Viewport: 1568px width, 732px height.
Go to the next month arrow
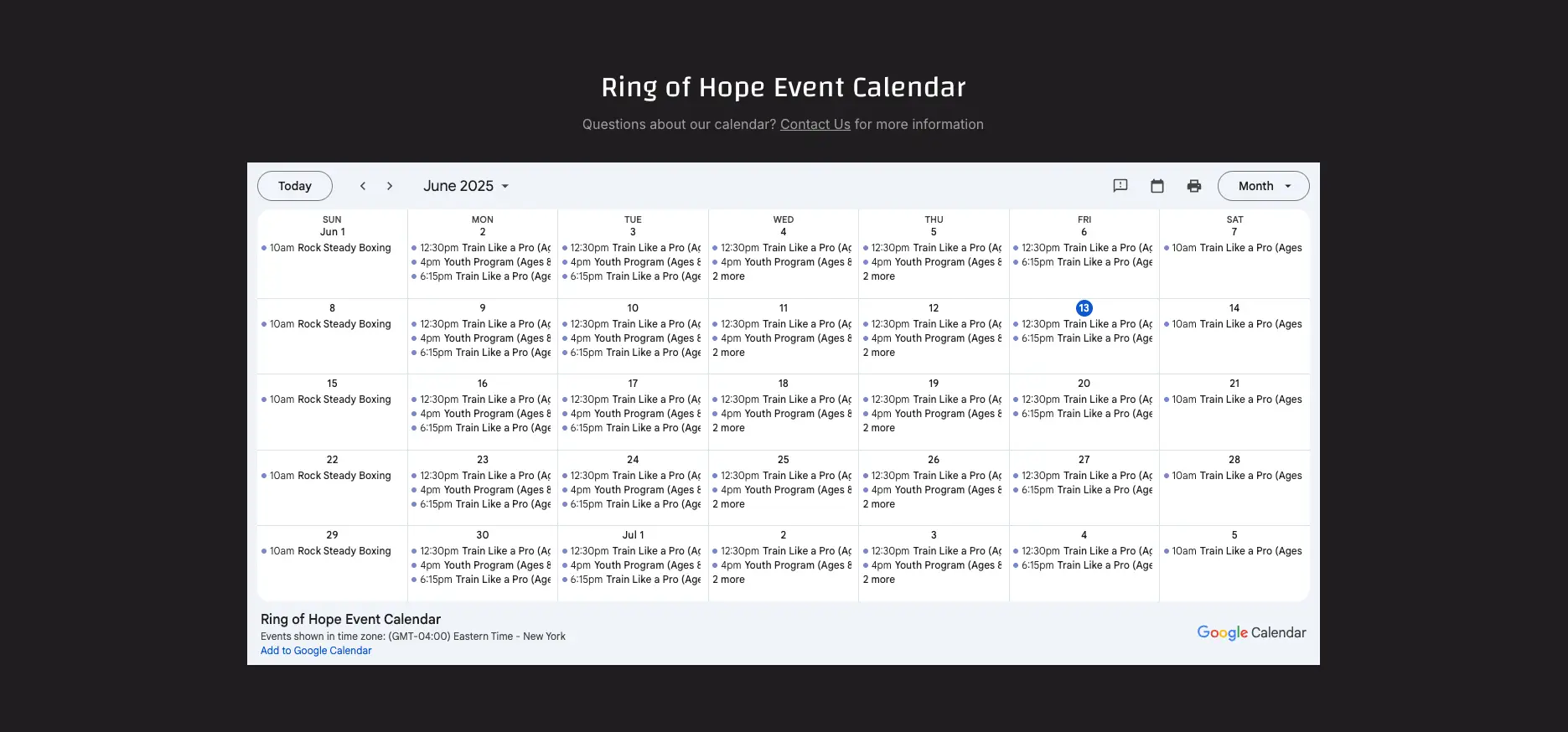click(x=390, y=186)
